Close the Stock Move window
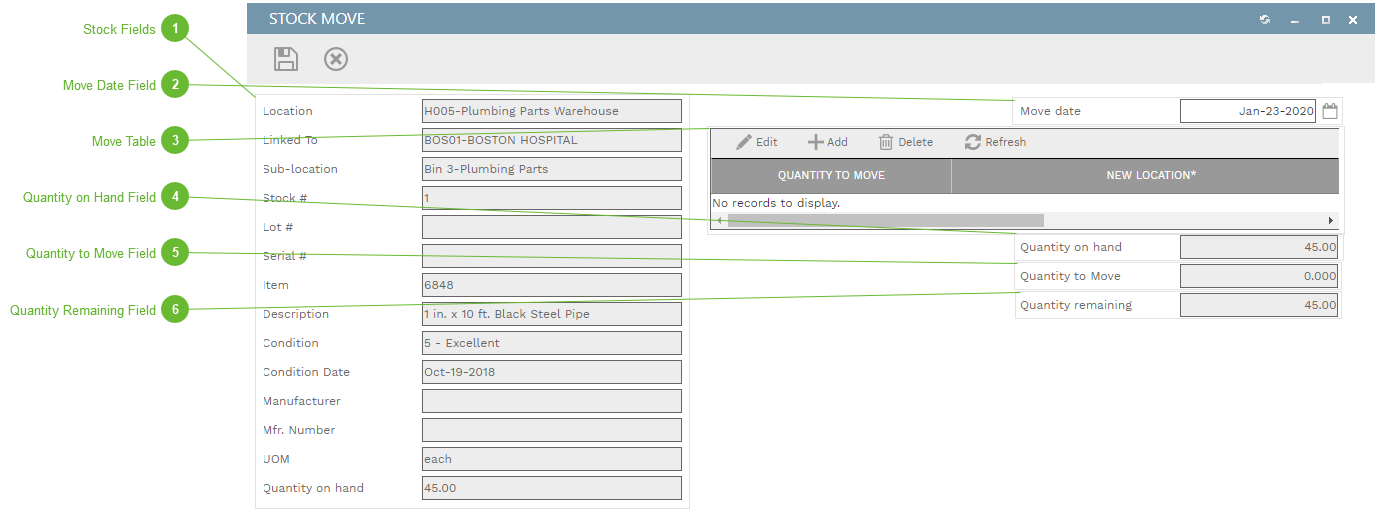The height and width of the screenshot is (520, 1378). (x=1353, y=19)
